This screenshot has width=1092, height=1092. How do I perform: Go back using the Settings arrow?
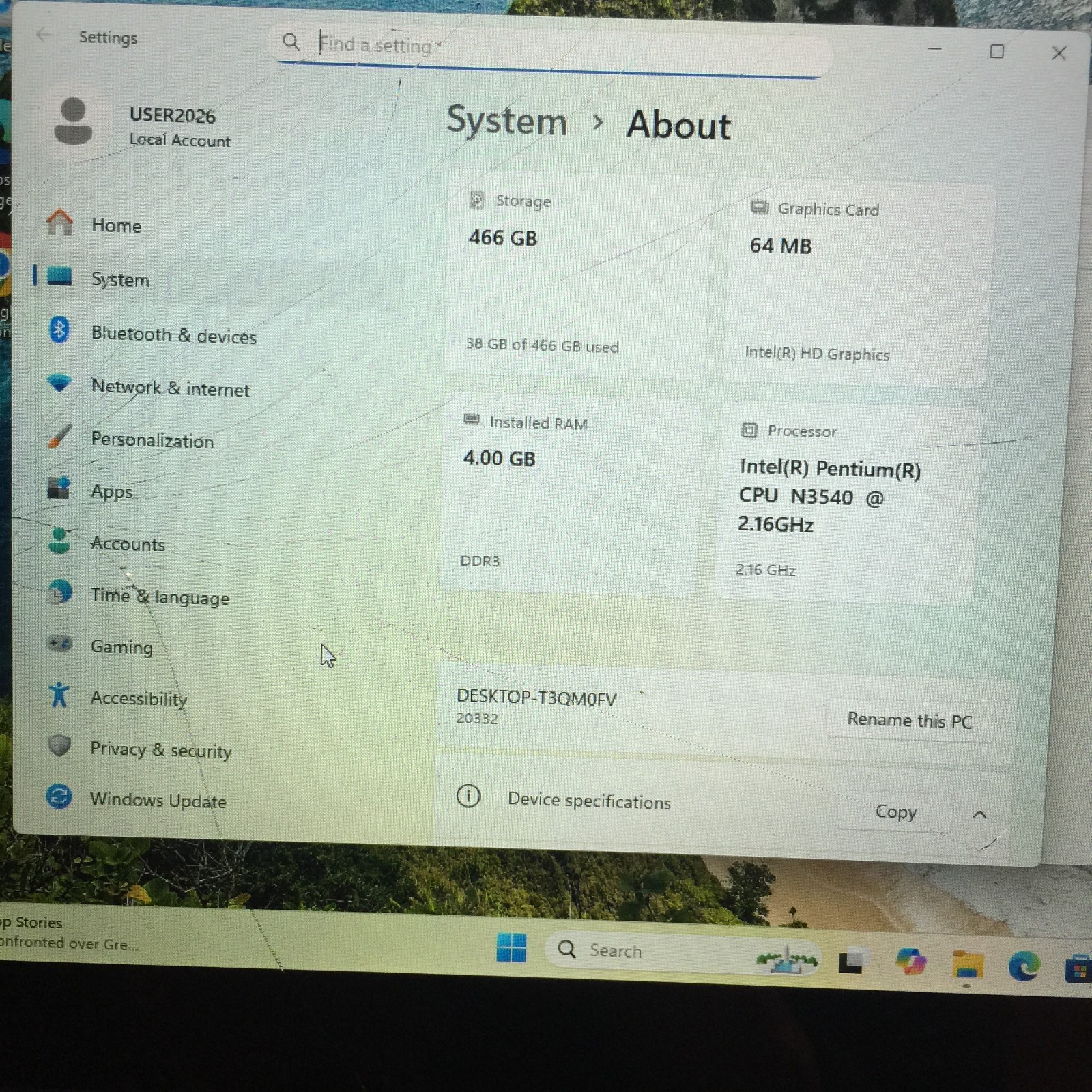click(x=44, y=34)
